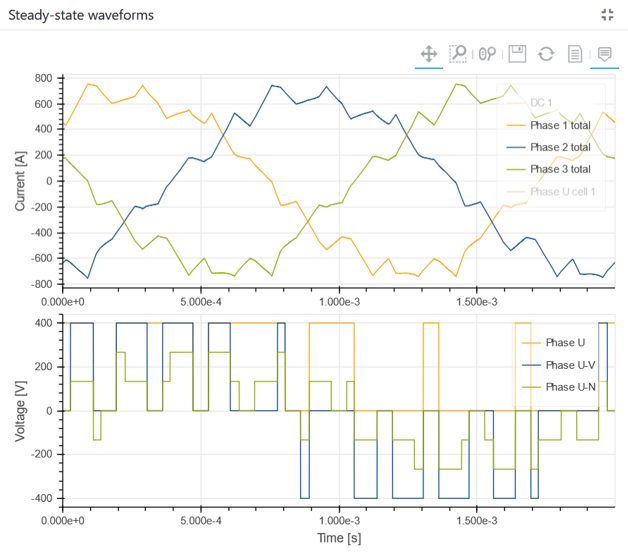The image size is (628, 556).
Task: Show the faded Phase U cell 1 entry
Action: [x=562, y=191]
